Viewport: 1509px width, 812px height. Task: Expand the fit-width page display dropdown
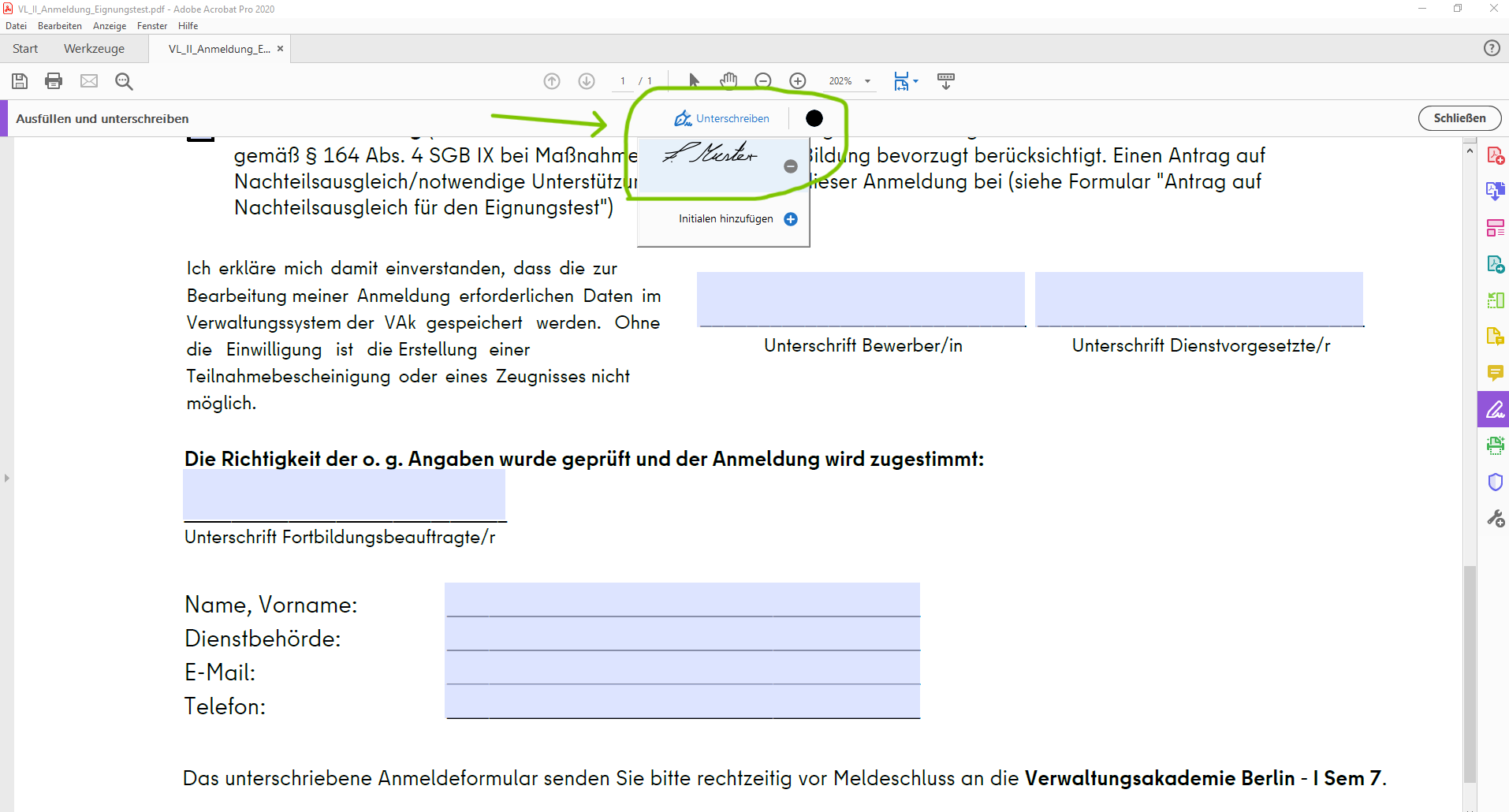[x=915, y=81]
